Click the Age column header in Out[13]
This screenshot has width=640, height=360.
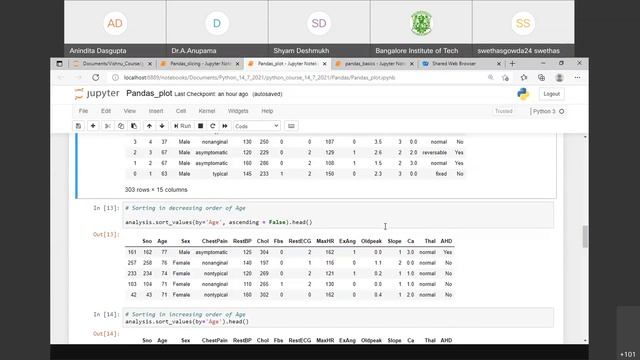(162, 241)
